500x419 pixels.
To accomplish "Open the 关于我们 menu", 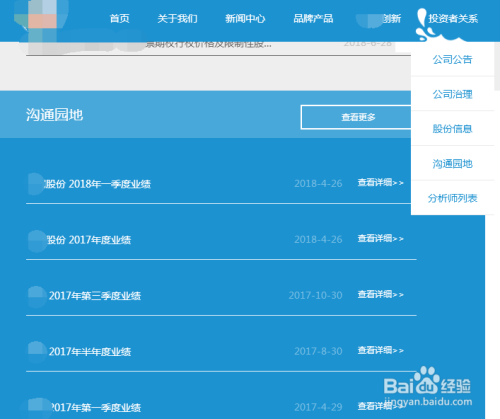I will (177, 18).
